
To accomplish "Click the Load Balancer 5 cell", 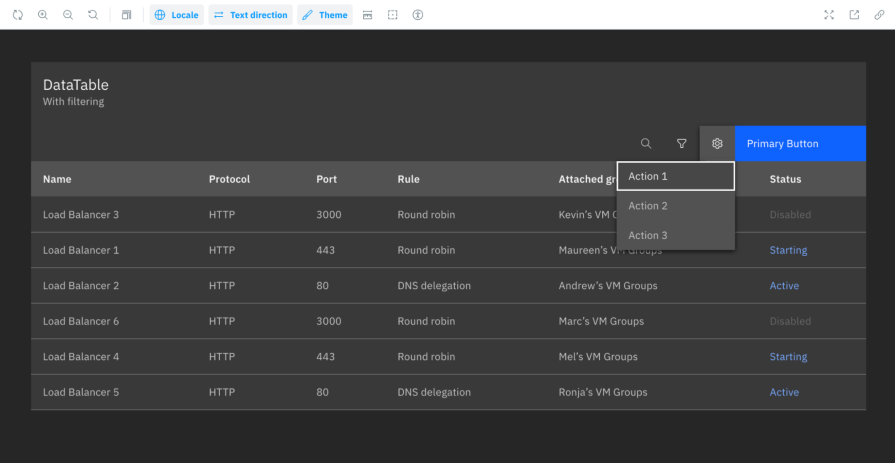I will [x=81, y=392].
